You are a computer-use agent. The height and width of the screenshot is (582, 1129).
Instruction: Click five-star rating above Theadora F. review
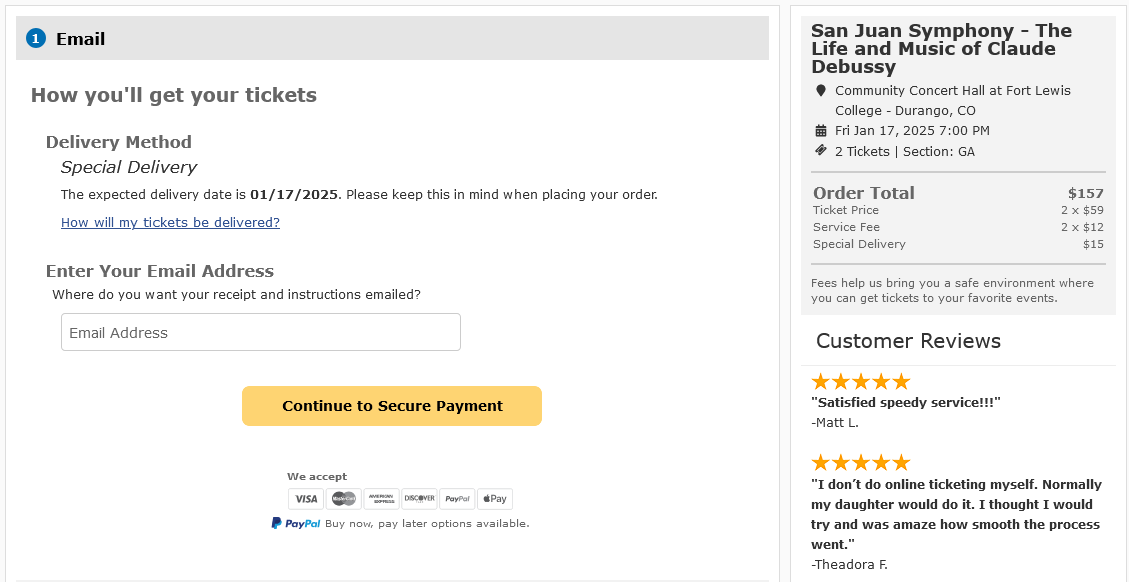pyautogui.click(x=860, y=462)
